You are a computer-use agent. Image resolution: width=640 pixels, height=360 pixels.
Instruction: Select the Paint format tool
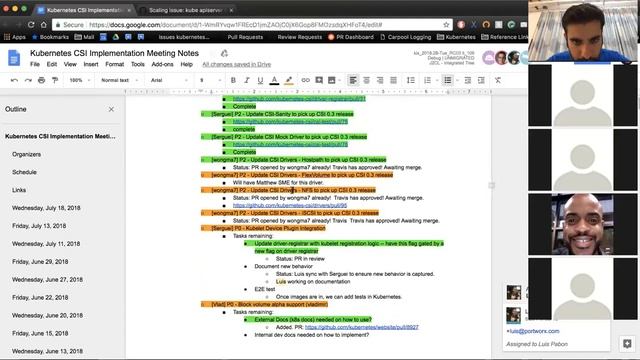click(x=55, y=80)
